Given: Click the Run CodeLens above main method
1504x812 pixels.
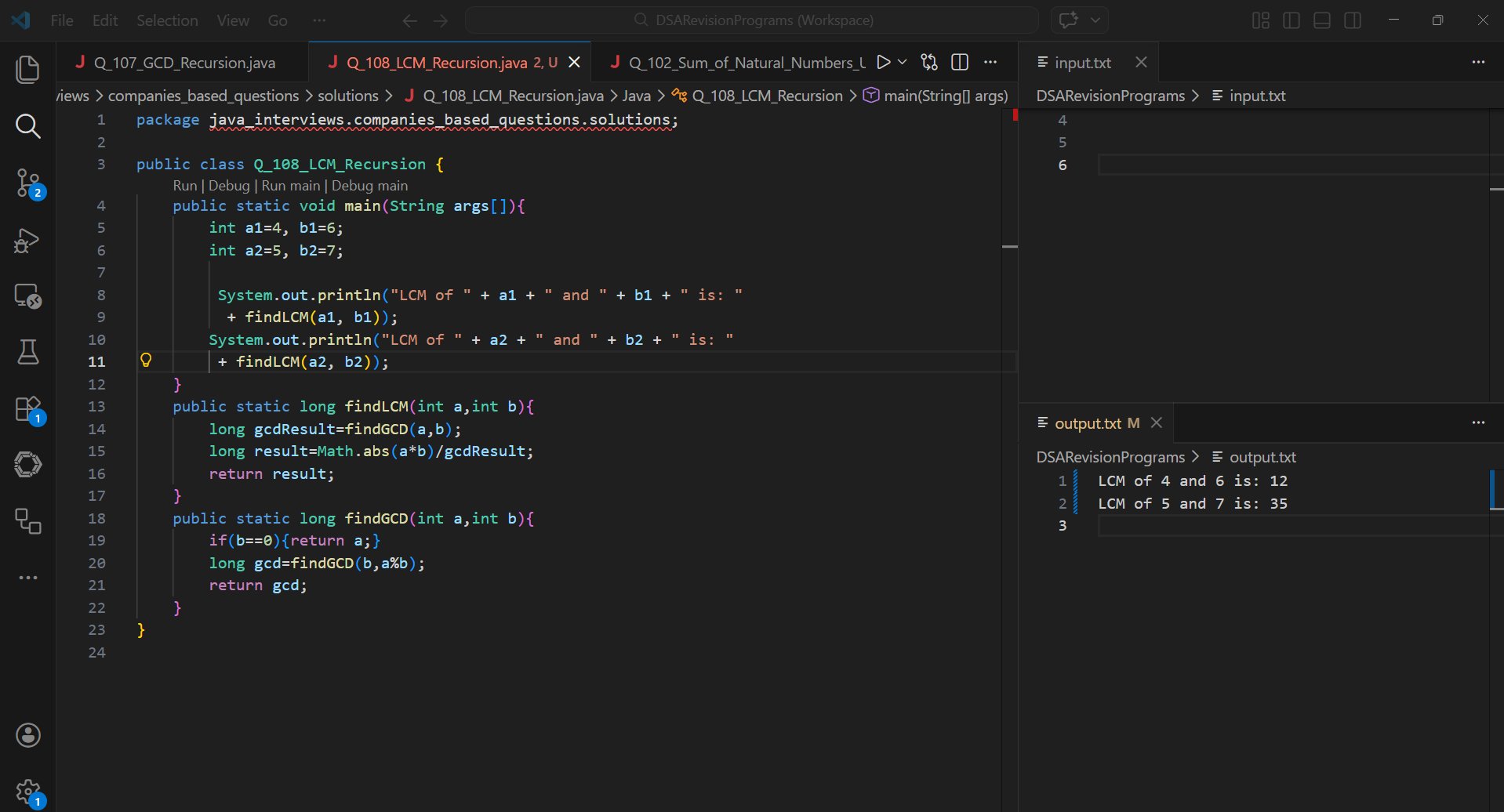Looking at the screenshot, I should pos(185,186).
